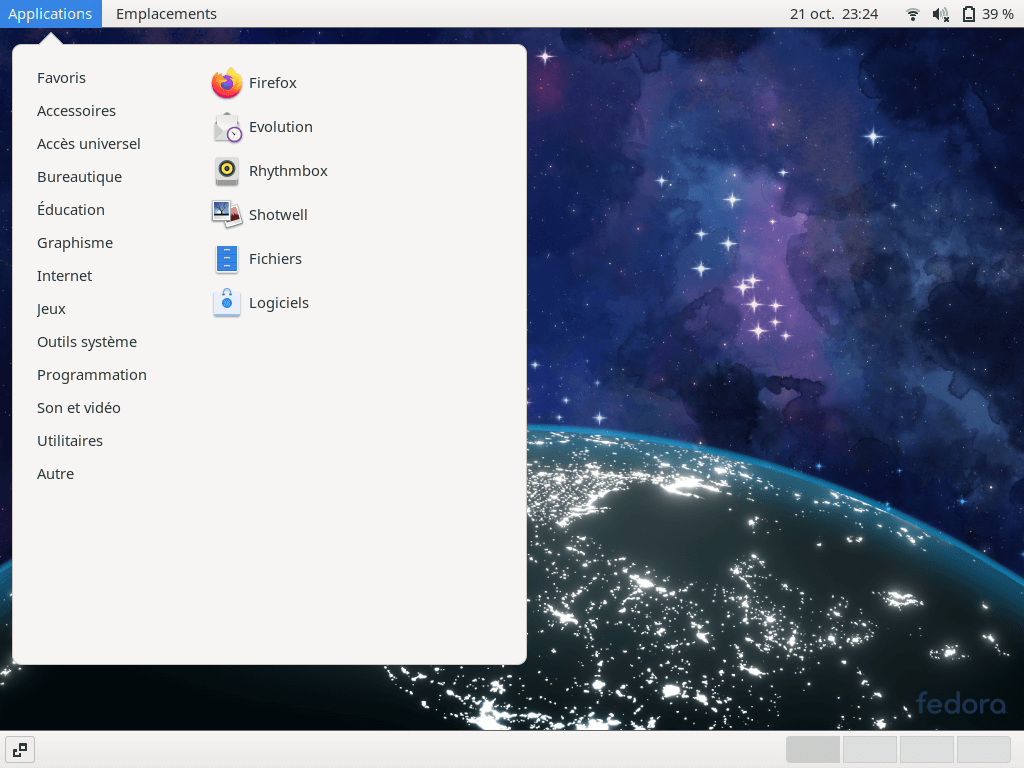Image resolution: width=1024 pixels, height=768 pixels.
Task: Click the Rhythmbox text label
Action: 288,171
